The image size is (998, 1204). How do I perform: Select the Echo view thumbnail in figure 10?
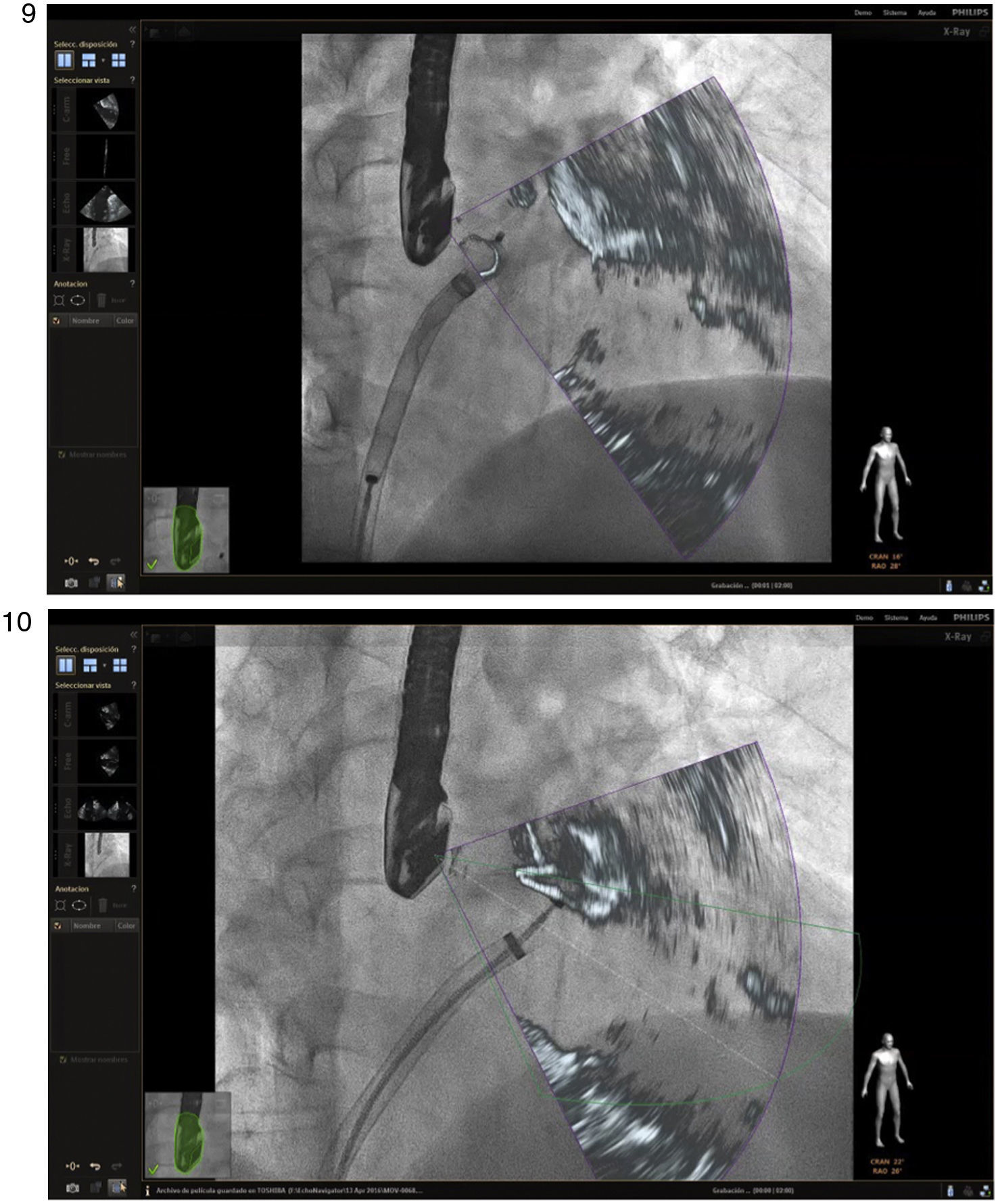point(108,809)
